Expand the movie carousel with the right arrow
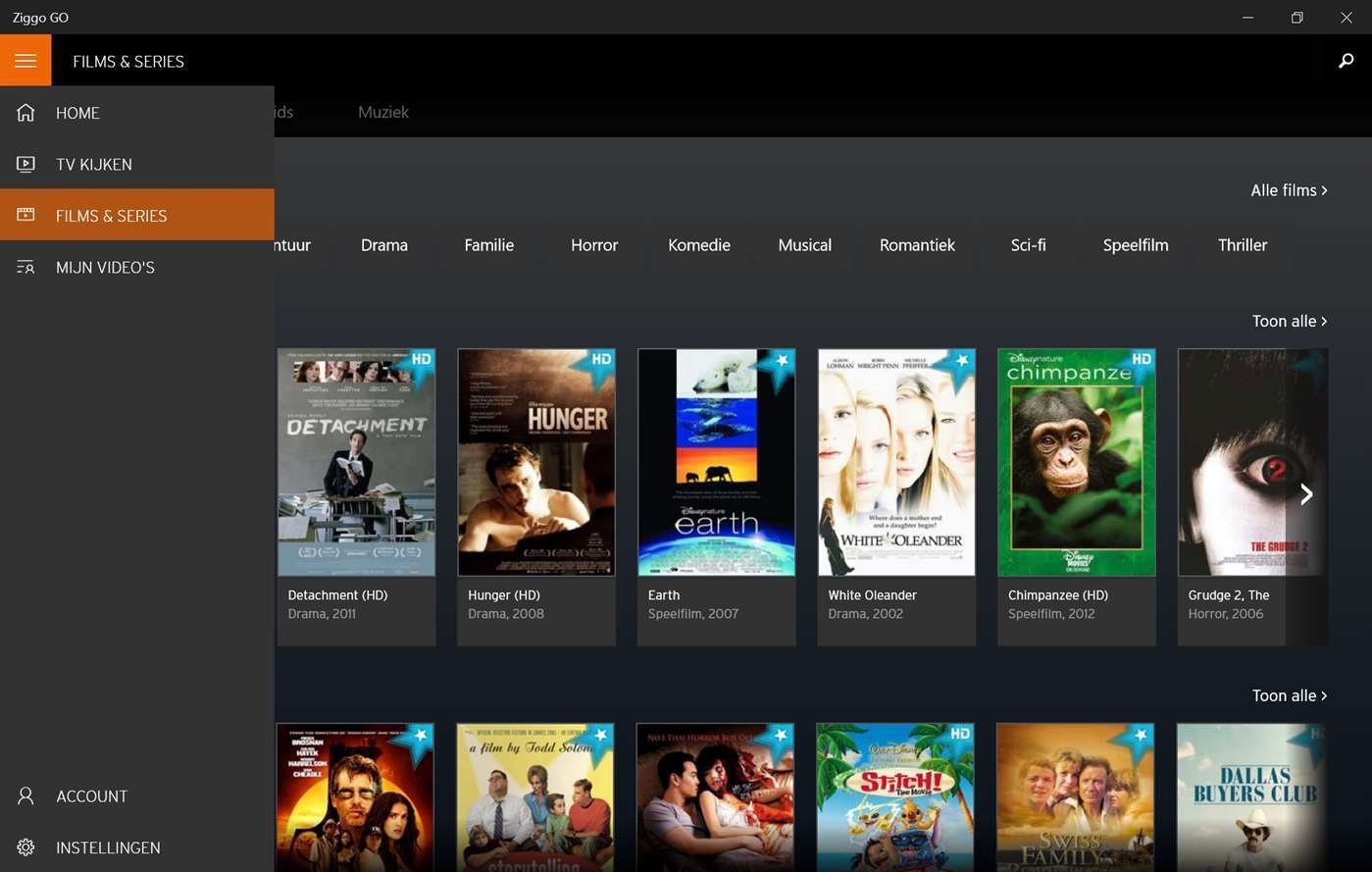The width and height of the screenshot is (1372, 872). [1306, 493]
